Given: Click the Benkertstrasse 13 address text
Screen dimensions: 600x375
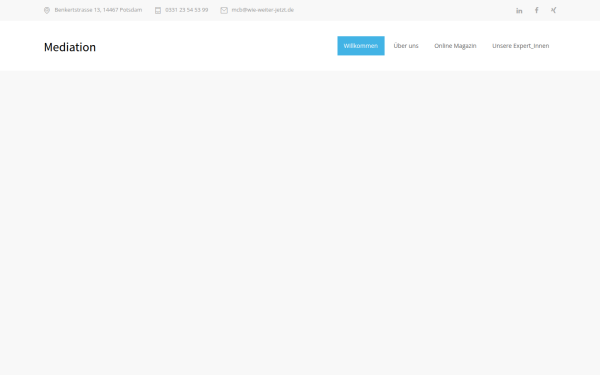Looking at the screenshot, I should (98, 10).
